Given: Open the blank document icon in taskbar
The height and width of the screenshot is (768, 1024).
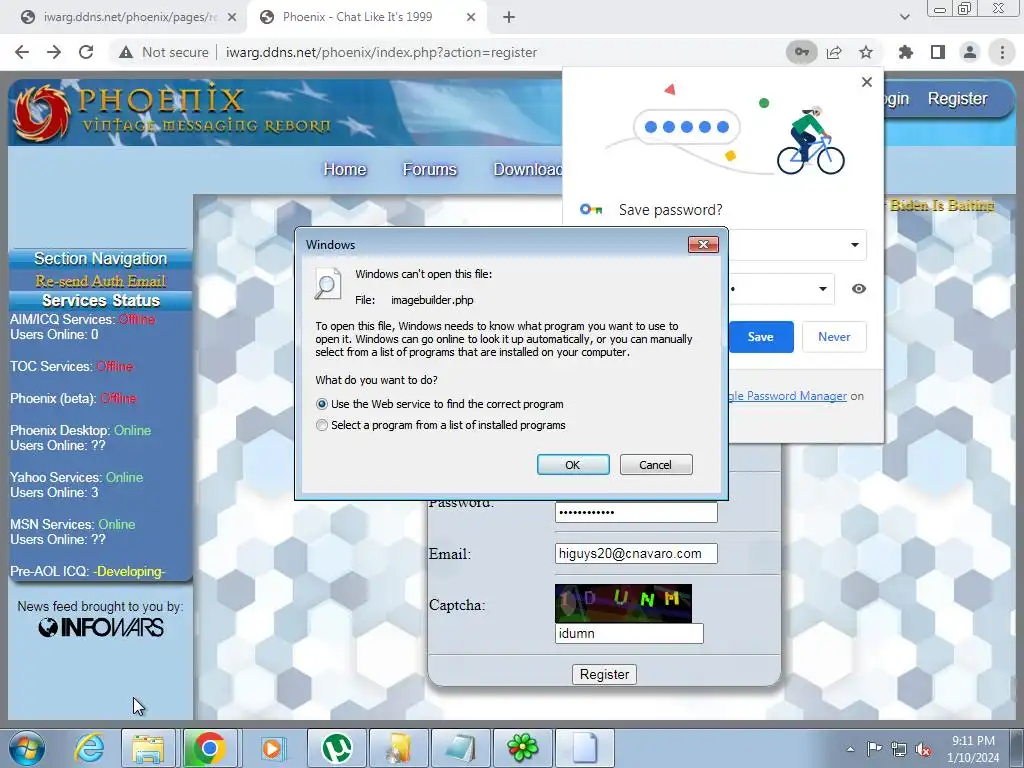Looking at the screenshot, I should pyautogui.click(x=584, y=748).
